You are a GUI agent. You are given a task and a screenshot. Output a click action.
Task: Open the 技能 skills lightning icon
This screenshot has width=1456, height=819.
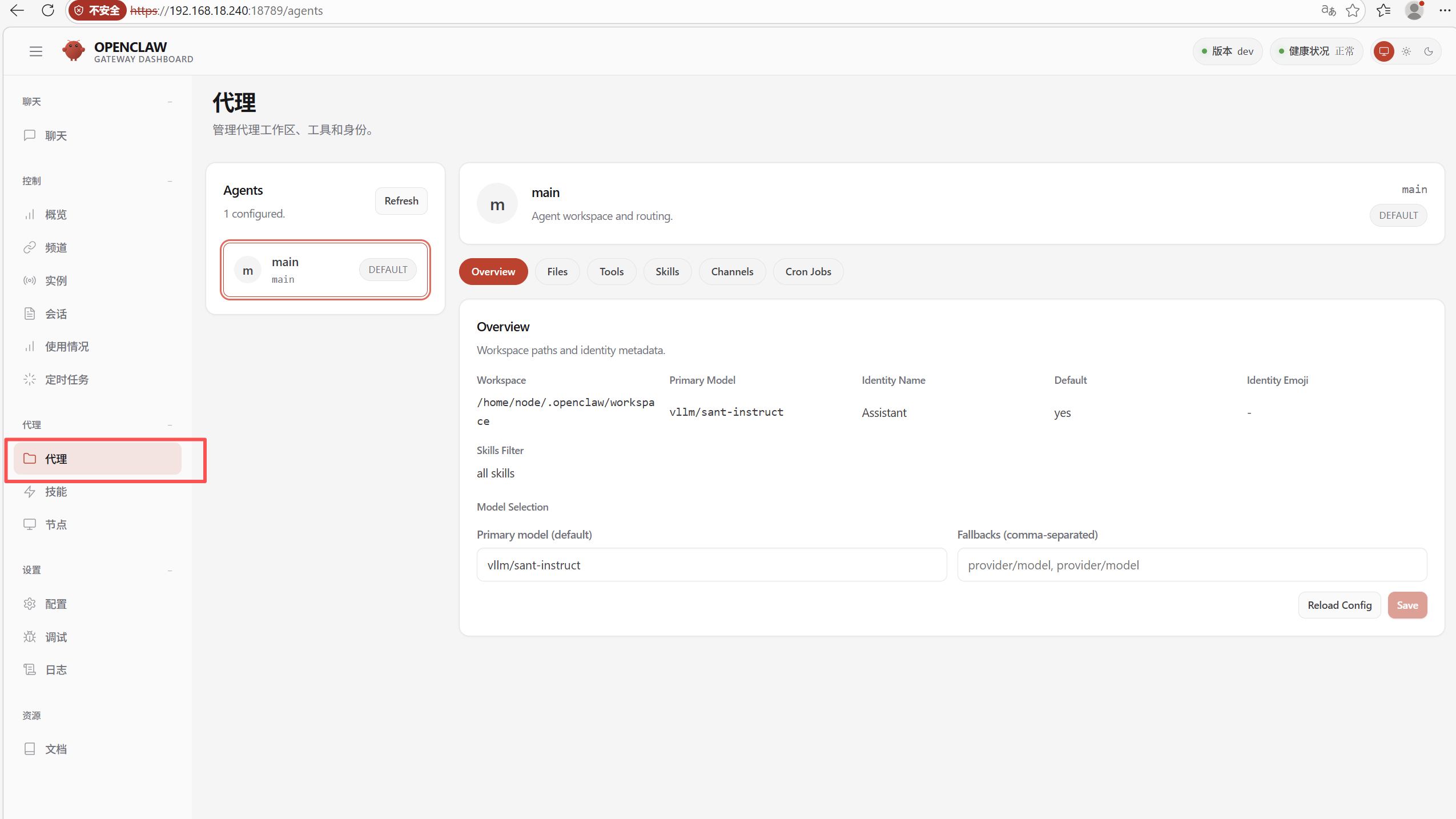point(30,491)
